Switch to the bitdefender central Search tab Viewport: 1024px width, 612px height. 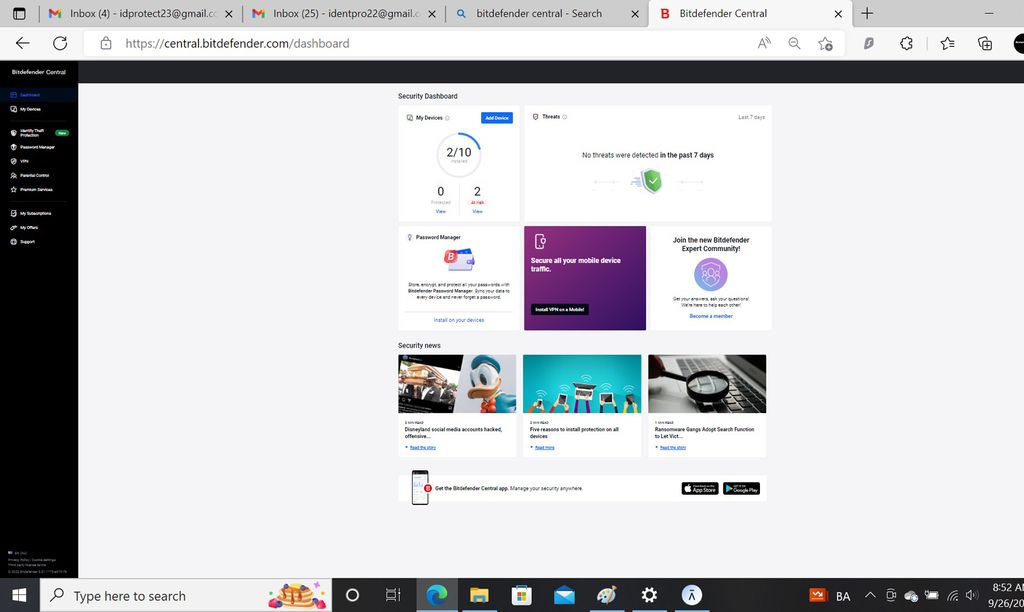540,14
